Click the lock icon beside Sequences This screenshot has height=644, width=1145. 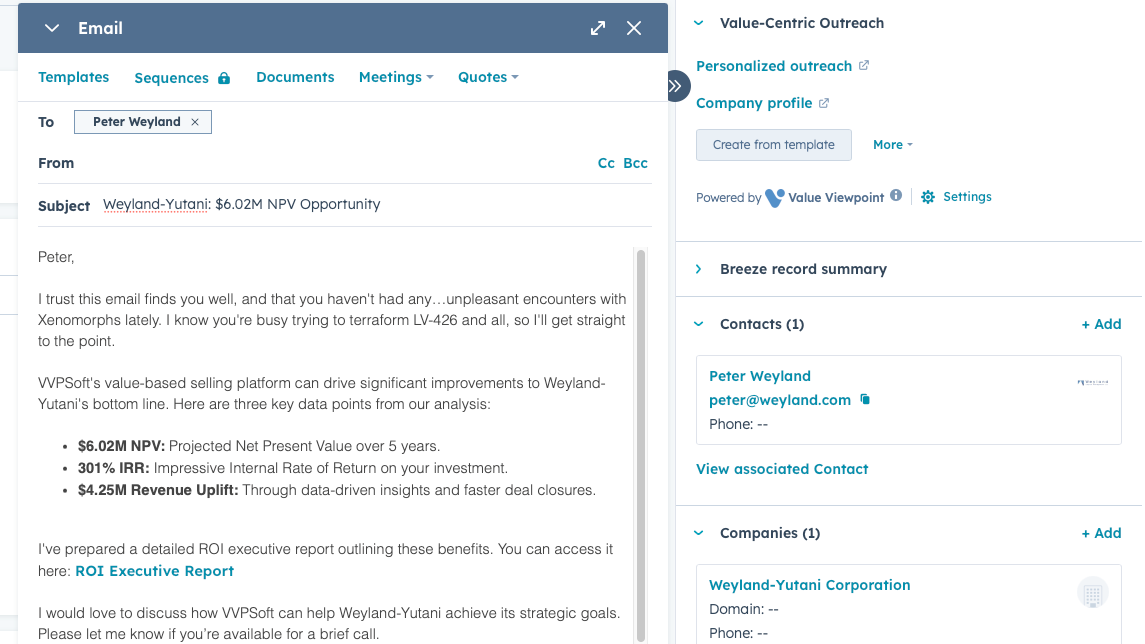tap(224, 78)
